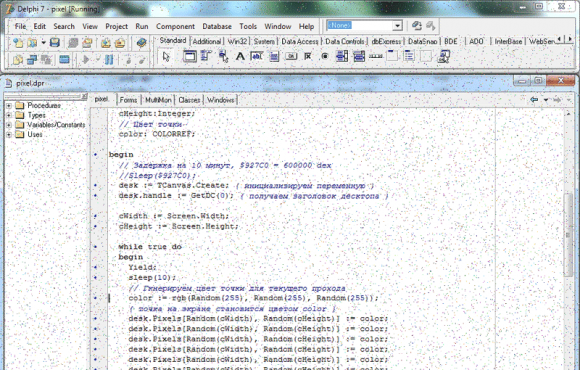This screenshot has width=580, height=370.
Task: Click the Save disk icon in toolbar
Action: [x=55, y=43]
